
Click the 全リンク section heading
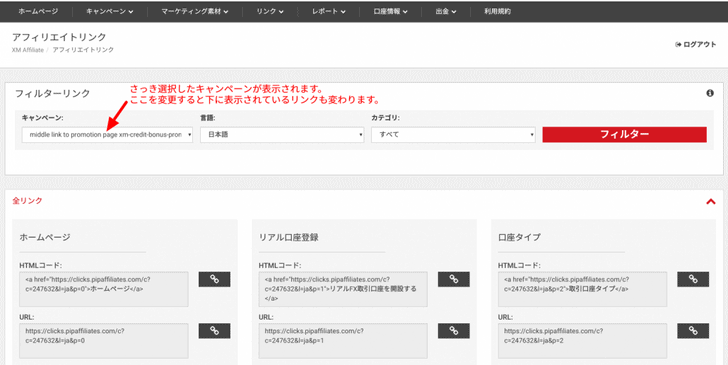click(27, 201)
